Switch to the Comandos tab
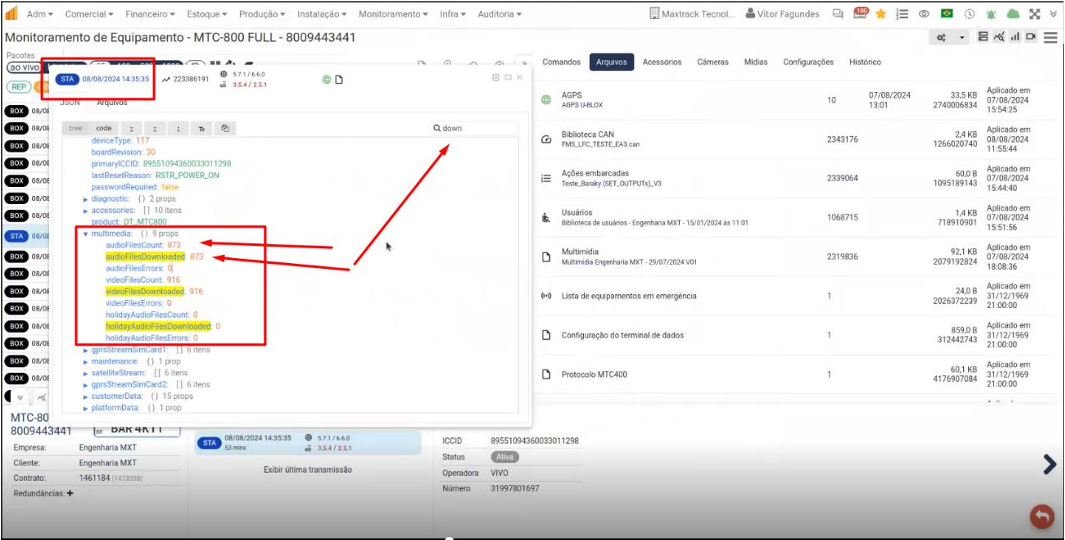 [561, 62]
